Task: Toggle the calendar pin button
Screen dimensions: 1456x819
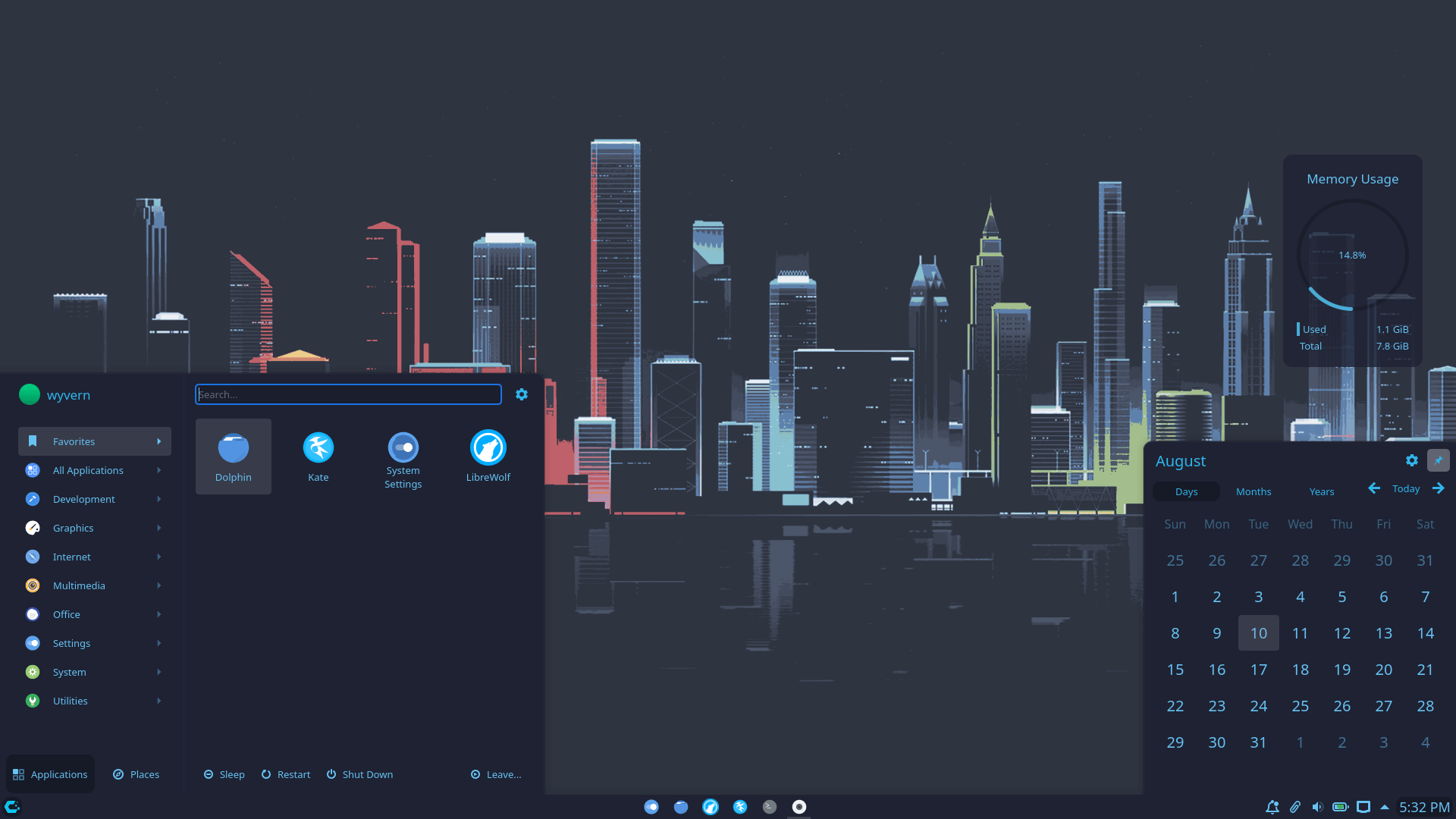Action: coord(1438,460)
